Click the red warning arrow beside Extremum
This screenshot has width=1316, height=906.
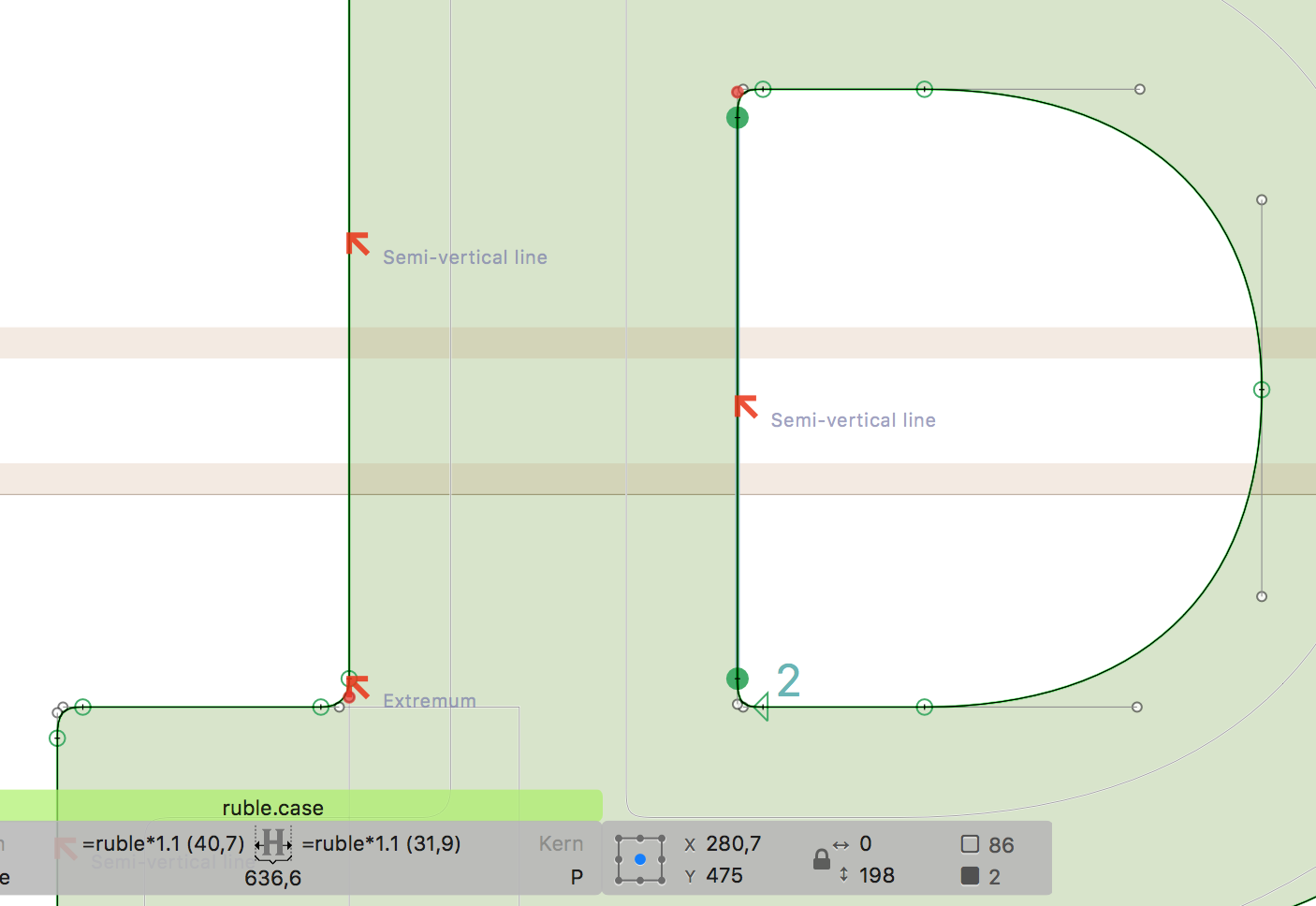pos(358,686)
